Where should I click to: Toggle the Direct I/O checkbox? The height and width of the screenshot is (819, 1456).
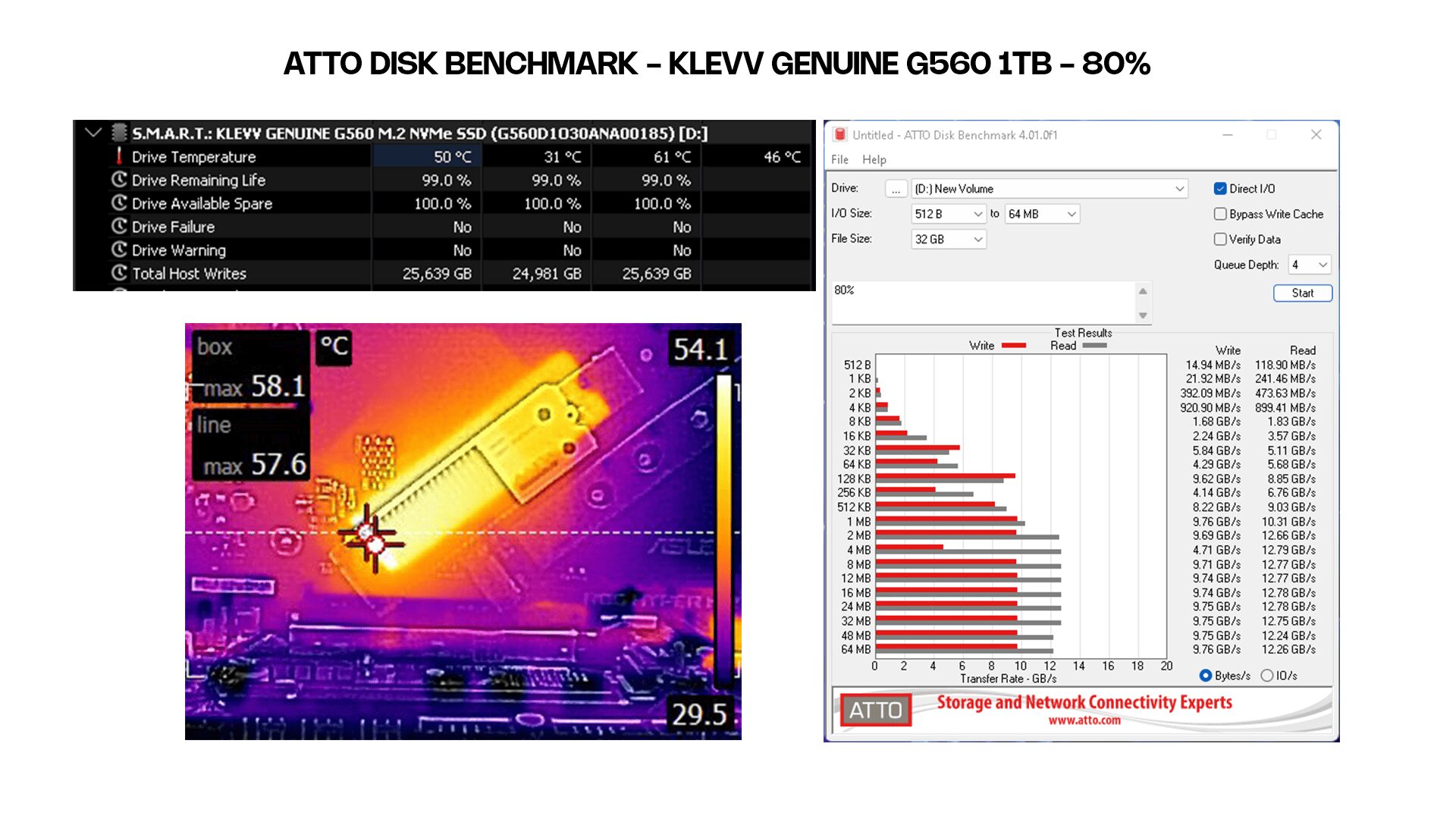[1220, 189]
